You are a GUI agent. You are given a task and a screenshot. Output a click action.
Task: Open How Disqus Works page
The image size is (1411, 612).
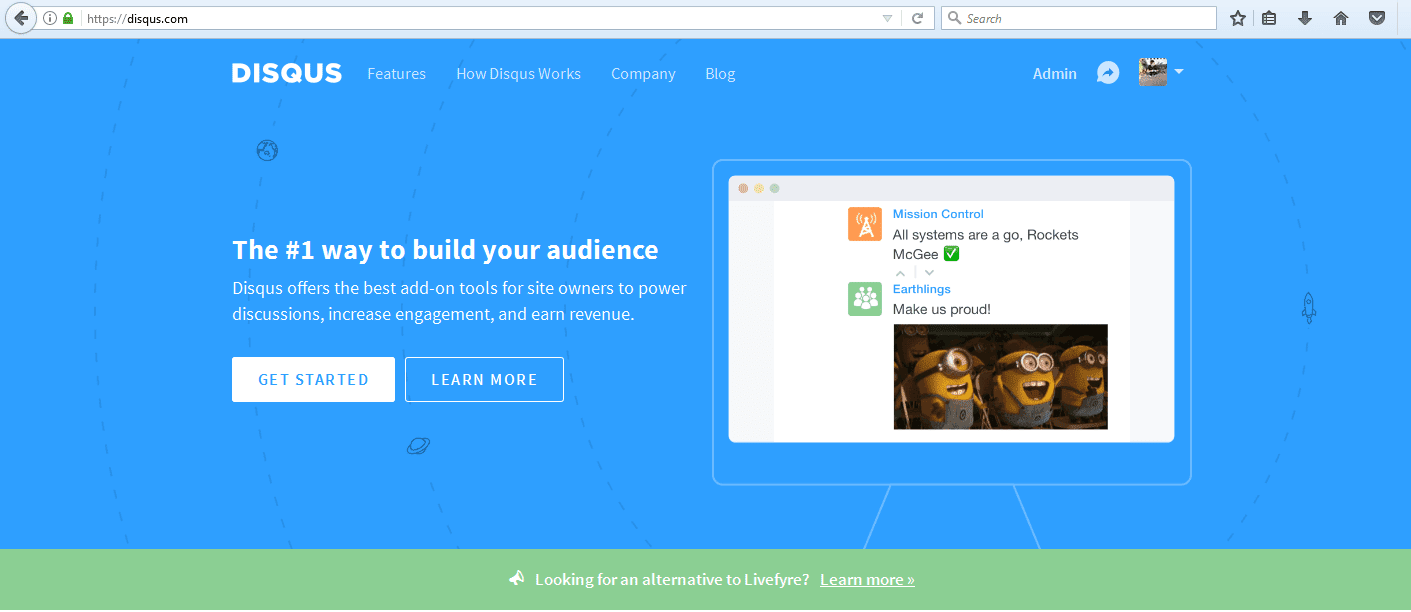[518, 74]
